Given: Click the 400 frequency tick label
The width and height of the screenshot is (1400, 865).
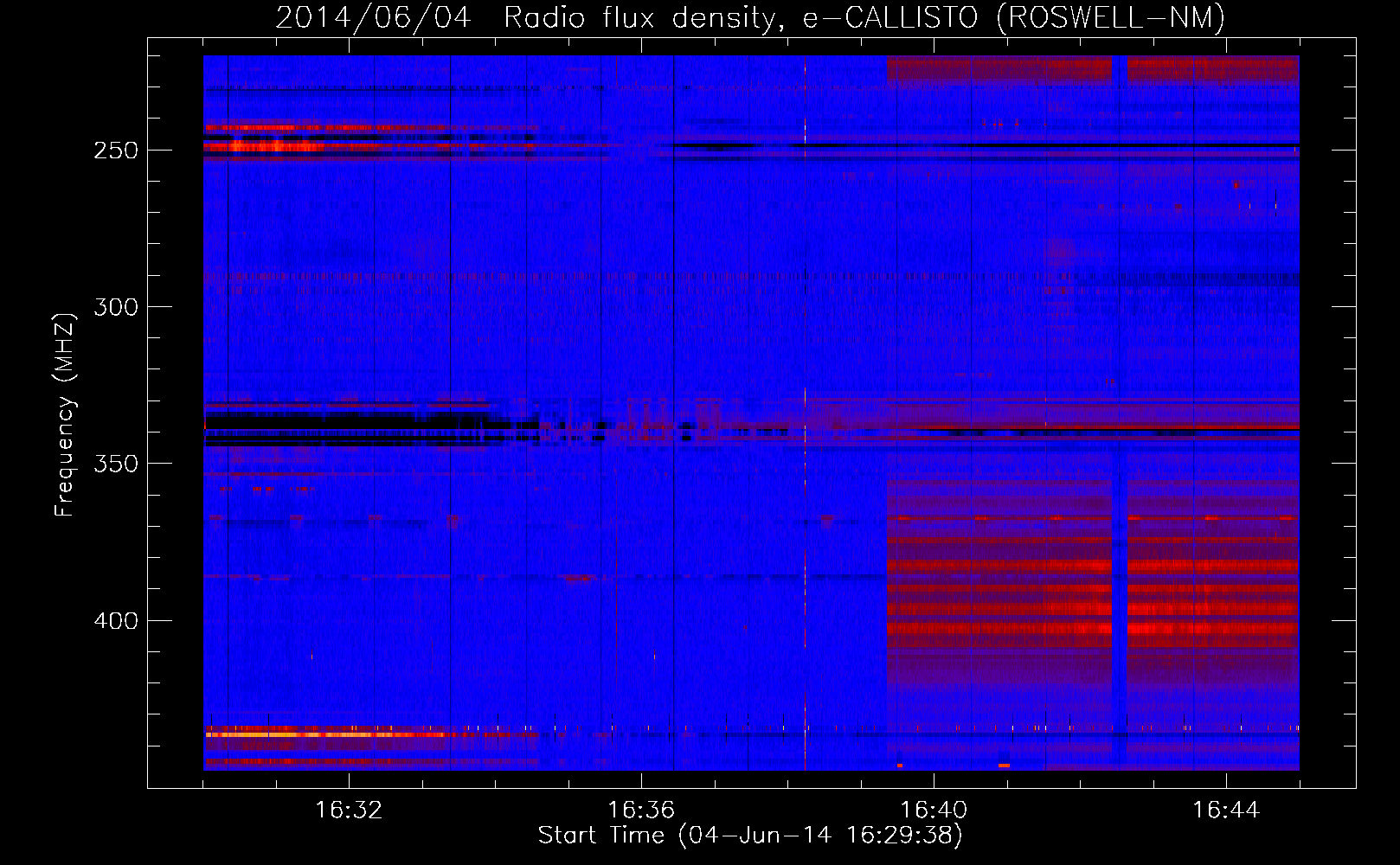Looking at the screenshot, I should 116,621.
